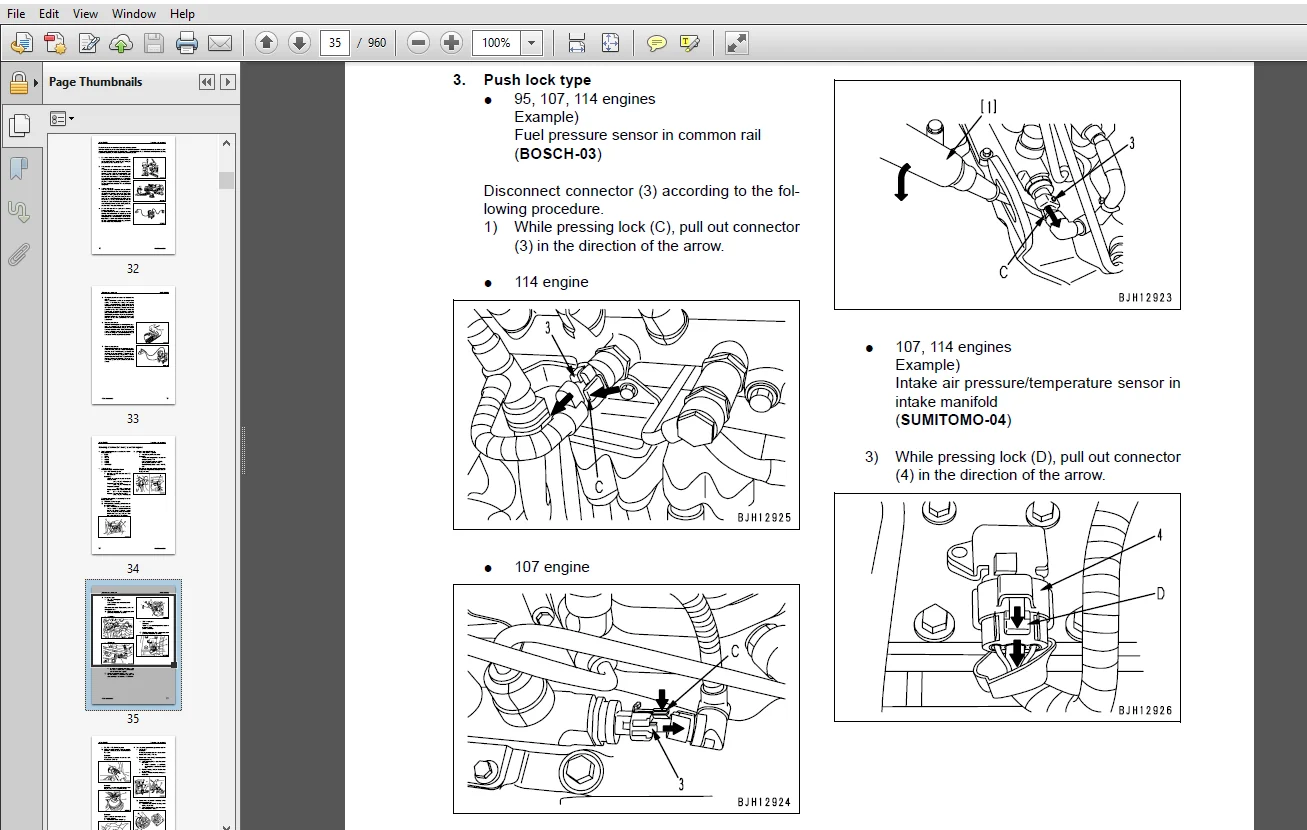Click the Print icon
This screenshot has height=830, width=1307.
(187, 43)
